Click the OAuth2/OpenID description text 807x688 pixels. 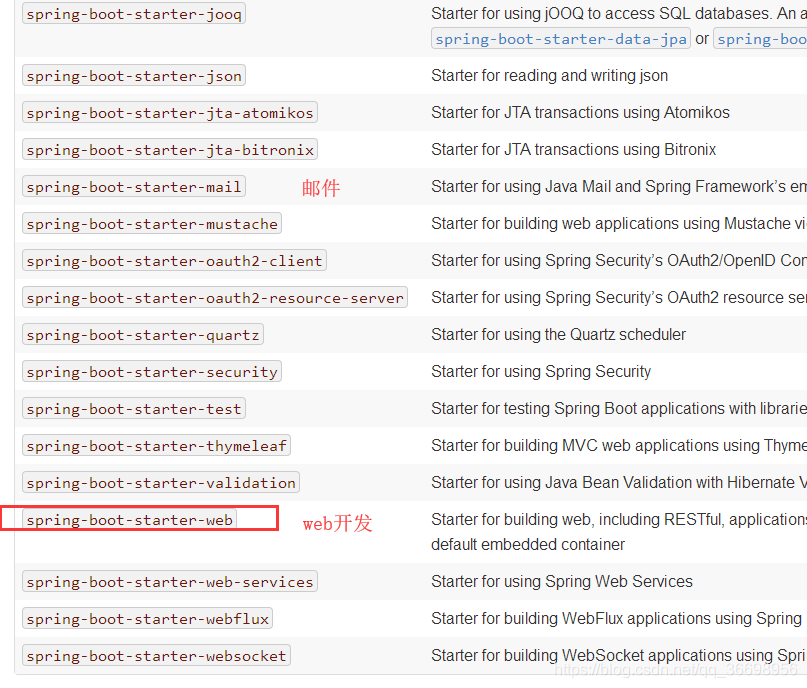[x=619, y=261]
